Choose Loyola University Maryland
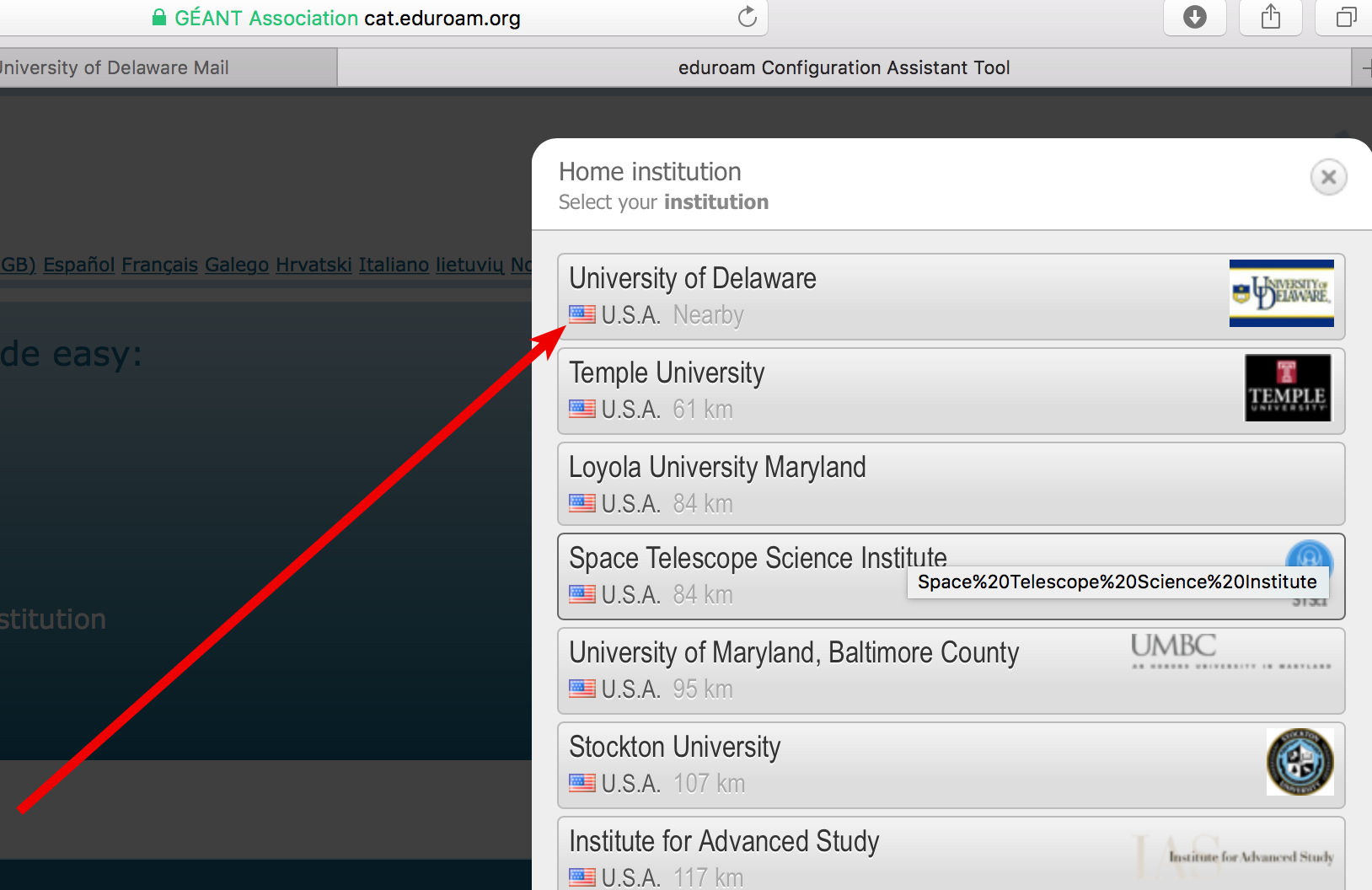This screenshot has height=890, width=1372. click(x=951, y=484)
